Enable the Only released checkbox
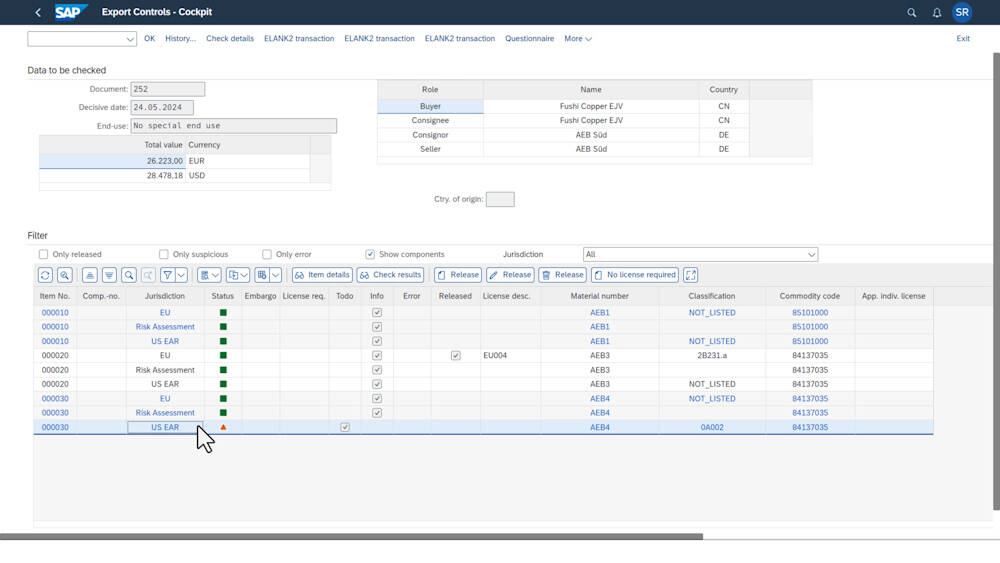 (43, 254)
